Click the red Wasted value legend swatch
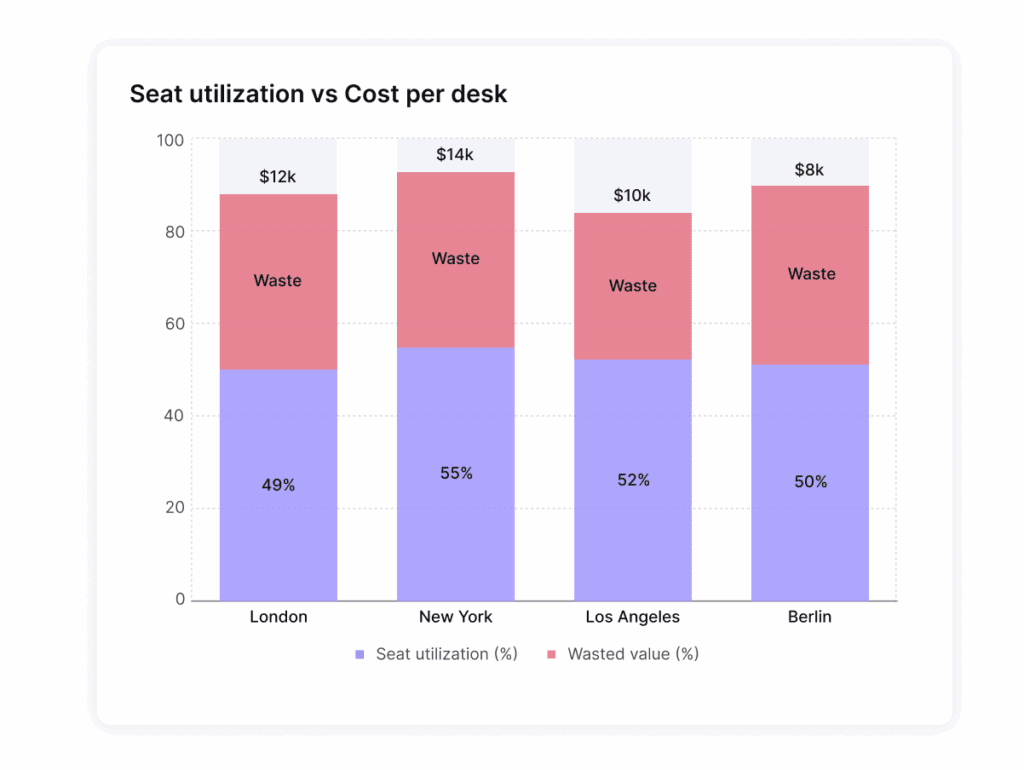This screenshot has height=770, width=1024. (551, 655)
